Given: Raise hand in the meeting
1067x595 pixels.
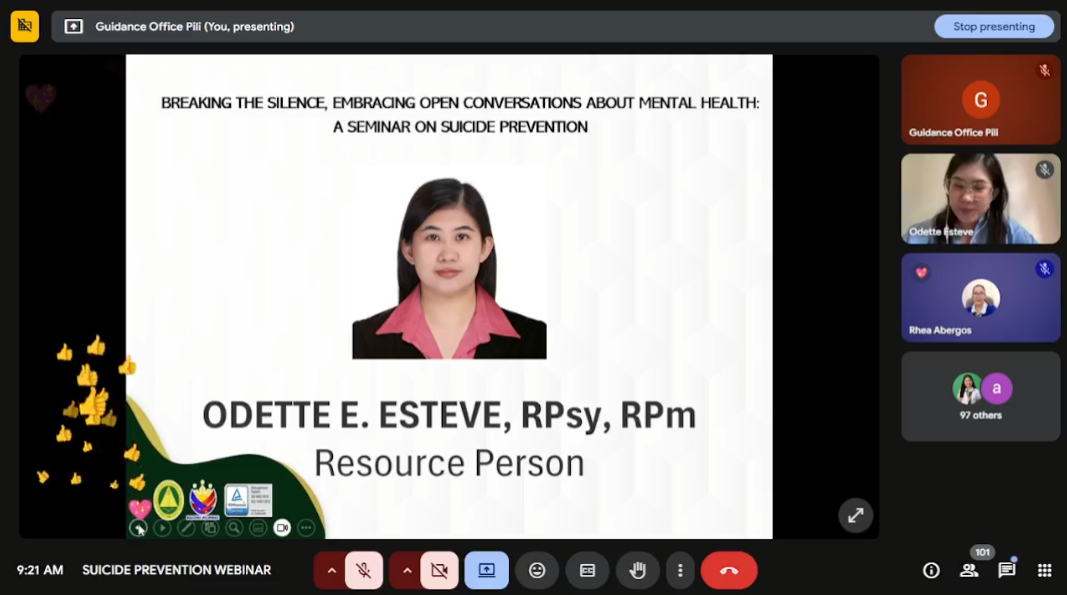Looking at the screenshot, I should pyautogui.click(x=637, y=570).
